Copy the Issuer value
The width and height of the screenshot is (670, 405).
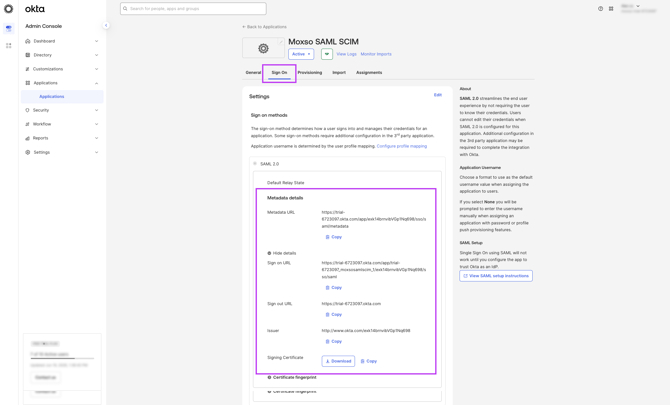coord(334,342)
